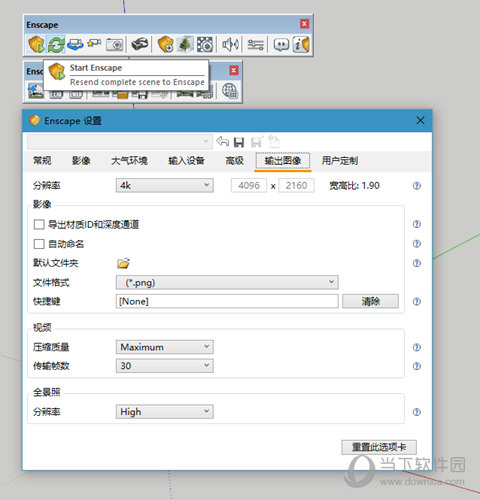The width and height of the screenshot is (480, 500).
Task: Click the feedback speech bubble icon
Action: 281,44
